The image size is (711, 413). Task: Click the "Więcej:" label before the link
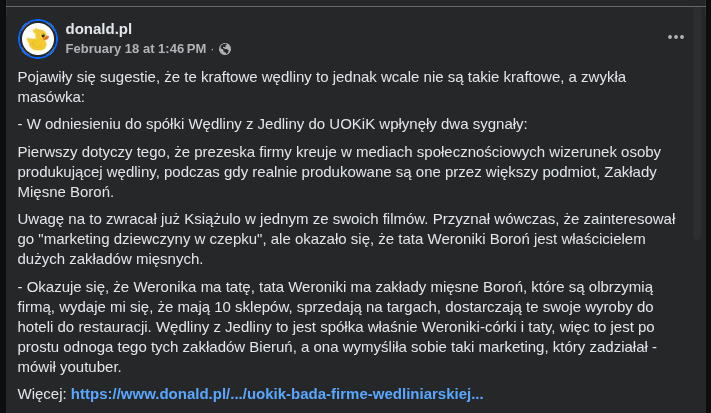[x=42, y=394]
